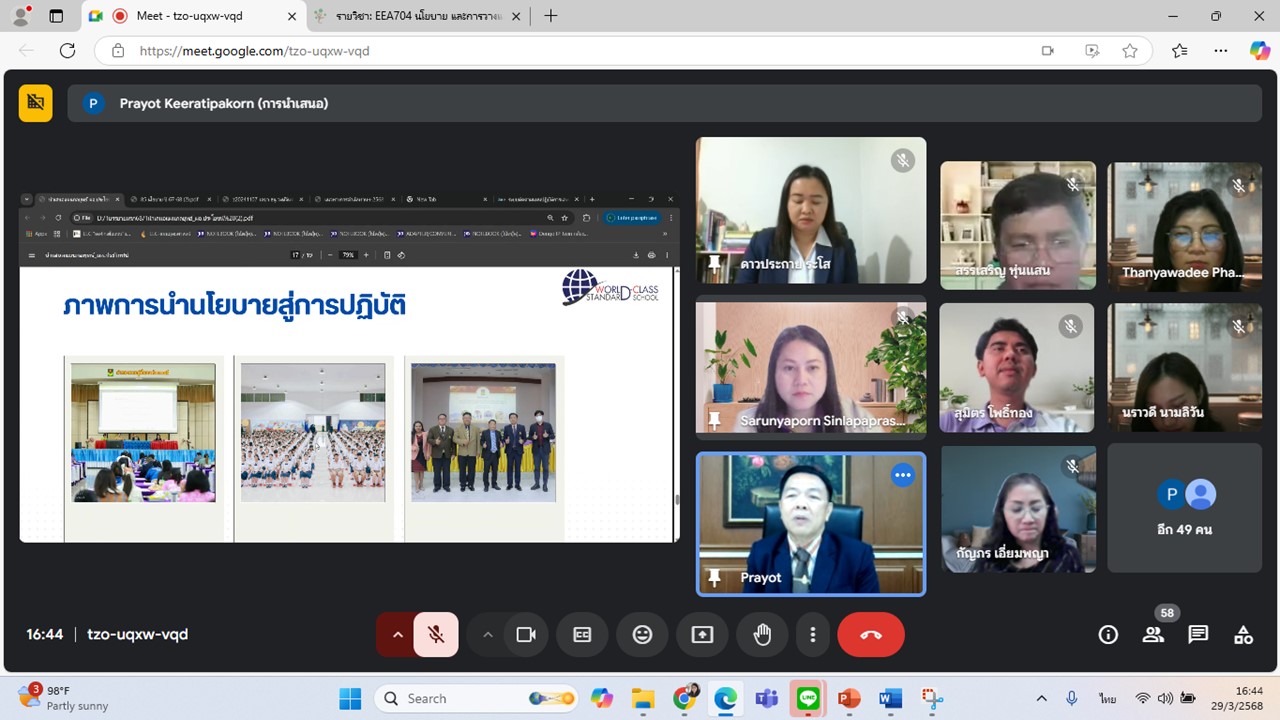Click the taskbar Search box
Screen dimensions: 1280x720
(477, 698)
